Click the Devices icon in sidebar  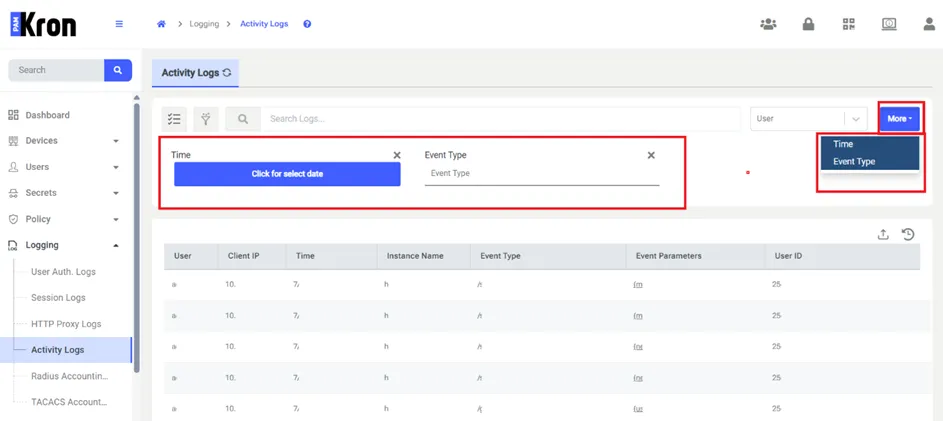pos(13,141)
